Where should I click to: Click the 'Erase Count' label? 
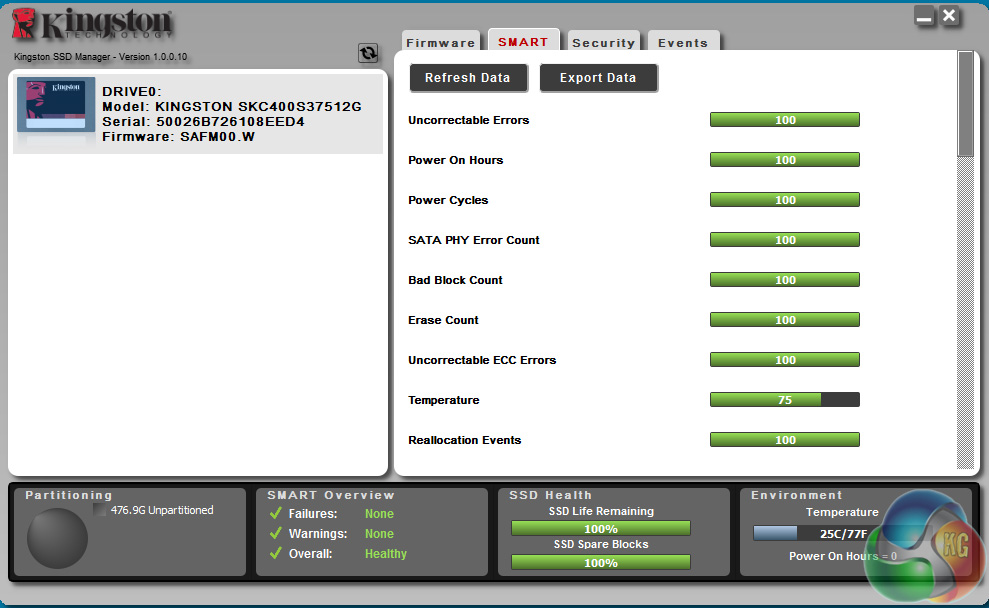tap(443, 320)
